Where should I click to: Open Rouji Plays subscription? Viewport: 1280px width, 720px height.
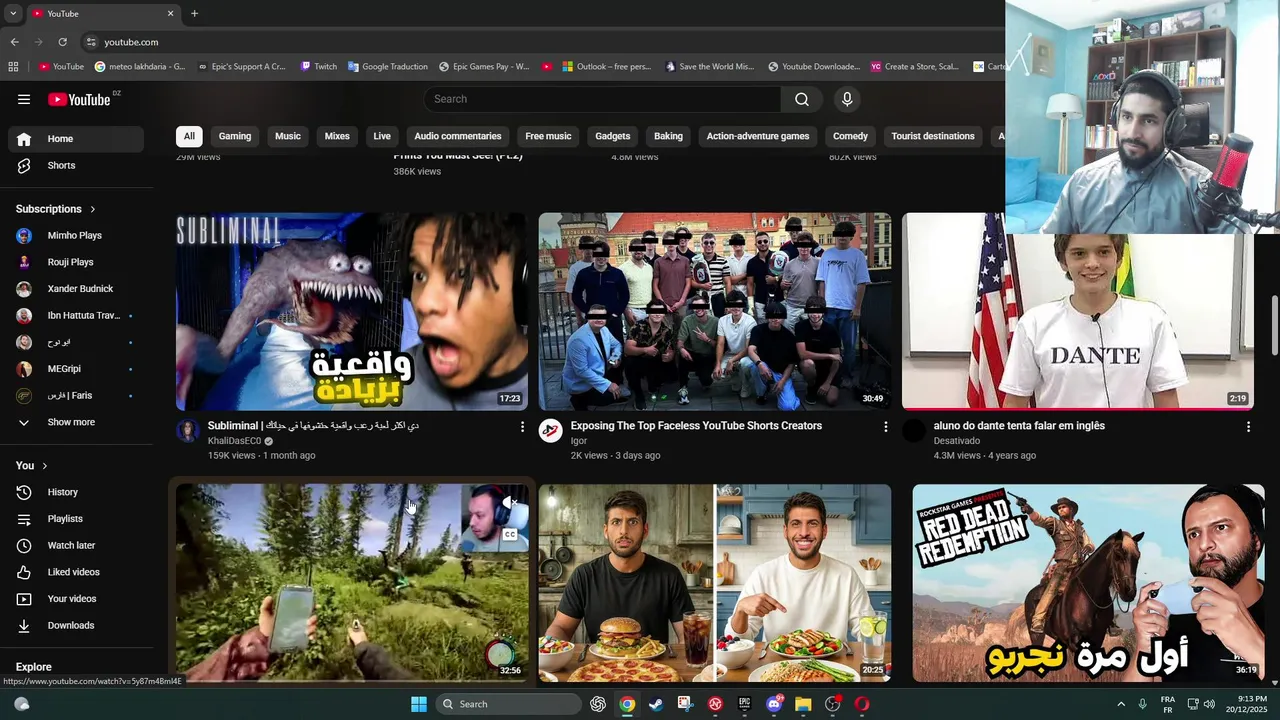tap(76, 262)
